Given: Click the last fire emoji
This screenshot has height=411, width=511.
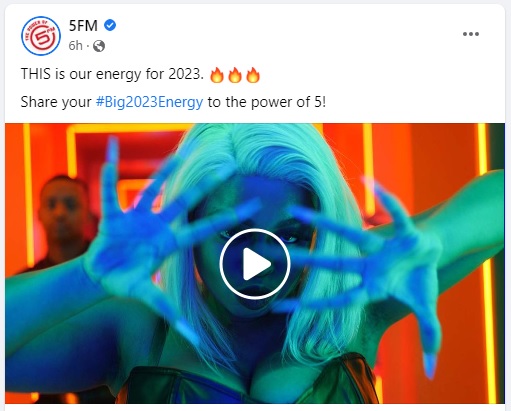Looking at the screenshot, I should (253, 75).
